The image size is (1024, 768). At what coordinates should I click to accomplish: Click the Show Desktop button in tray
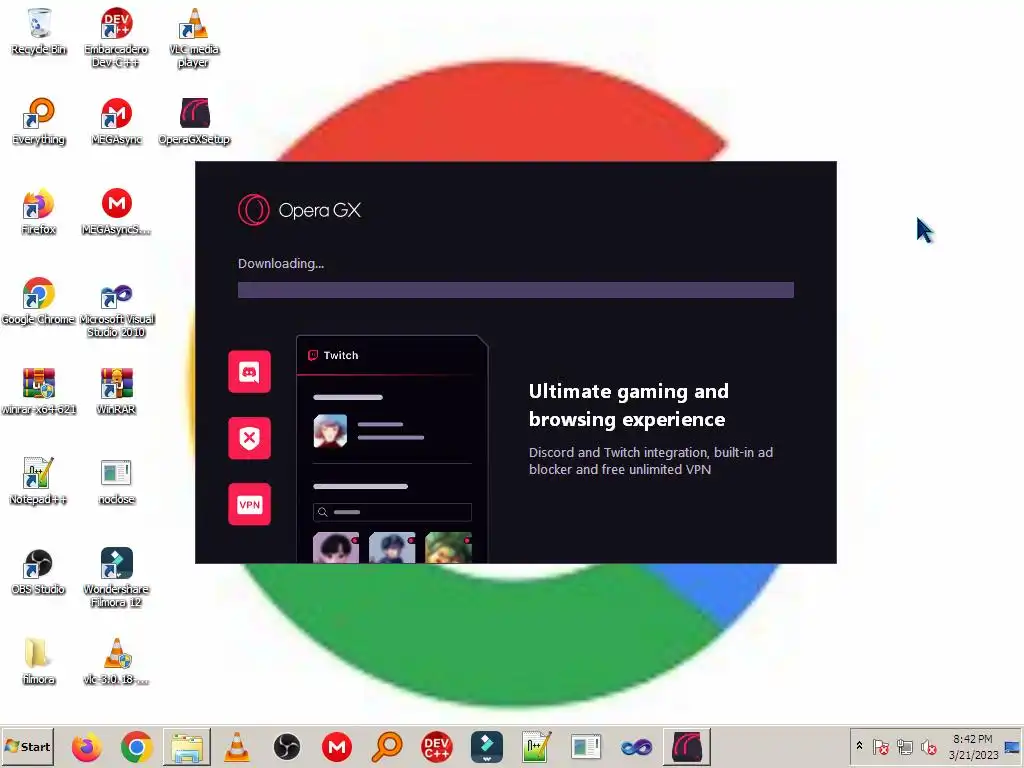click(1013, 746)
